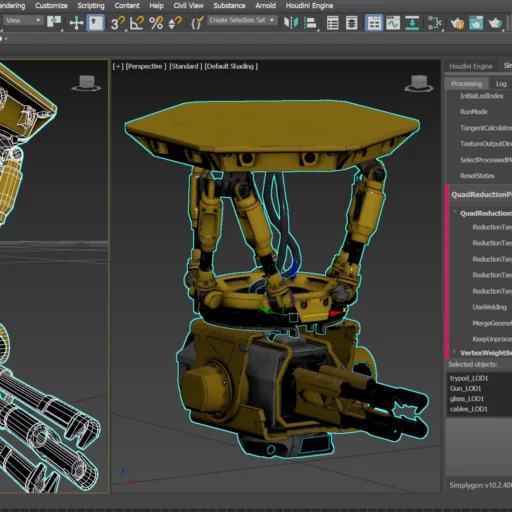Toggle 3D Snaps on the toolbar
The image size is (512, 512).
pyautogui.click(x=117, y=23)
